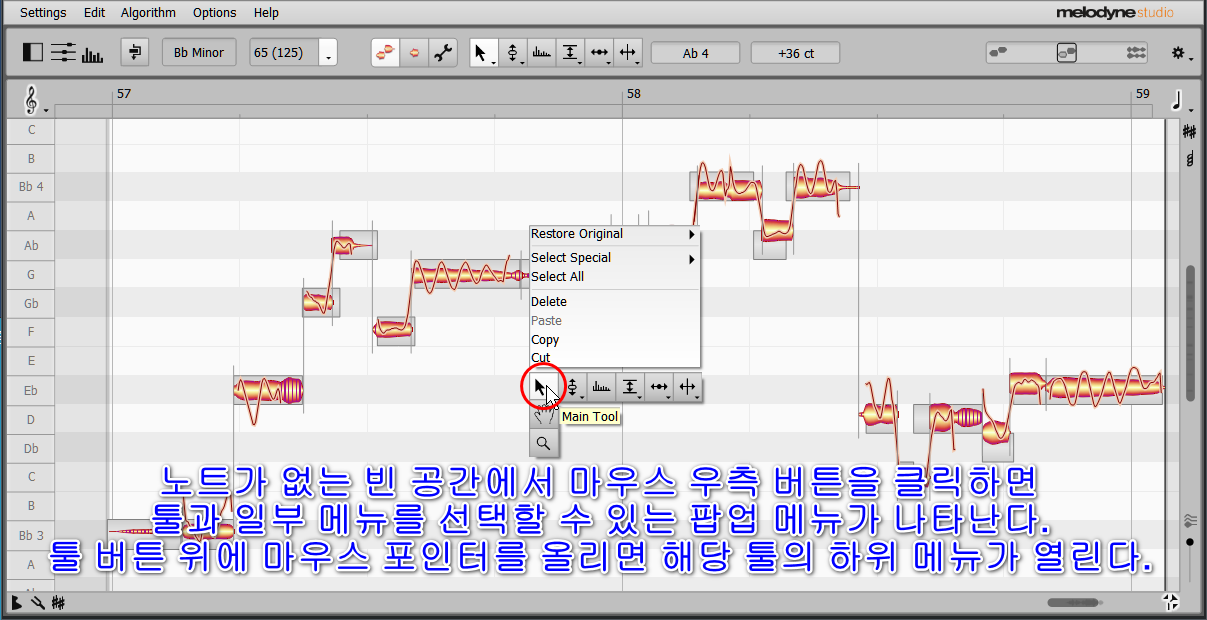The width and height of the screenshot is (1207, 620).
Task: Select the Timing Tool in top toolbar
Action: [600, 53]
